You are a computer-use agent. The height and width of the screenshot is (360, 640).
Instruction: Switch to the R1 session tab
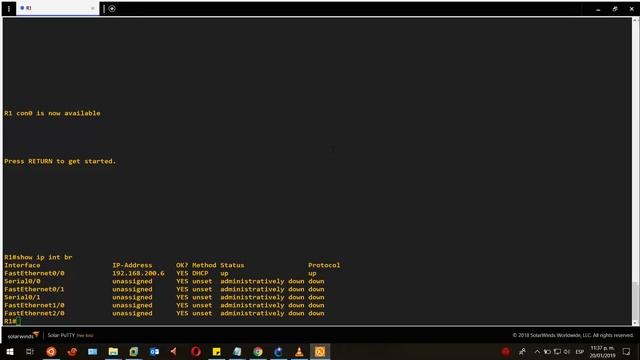pos(57,8)
